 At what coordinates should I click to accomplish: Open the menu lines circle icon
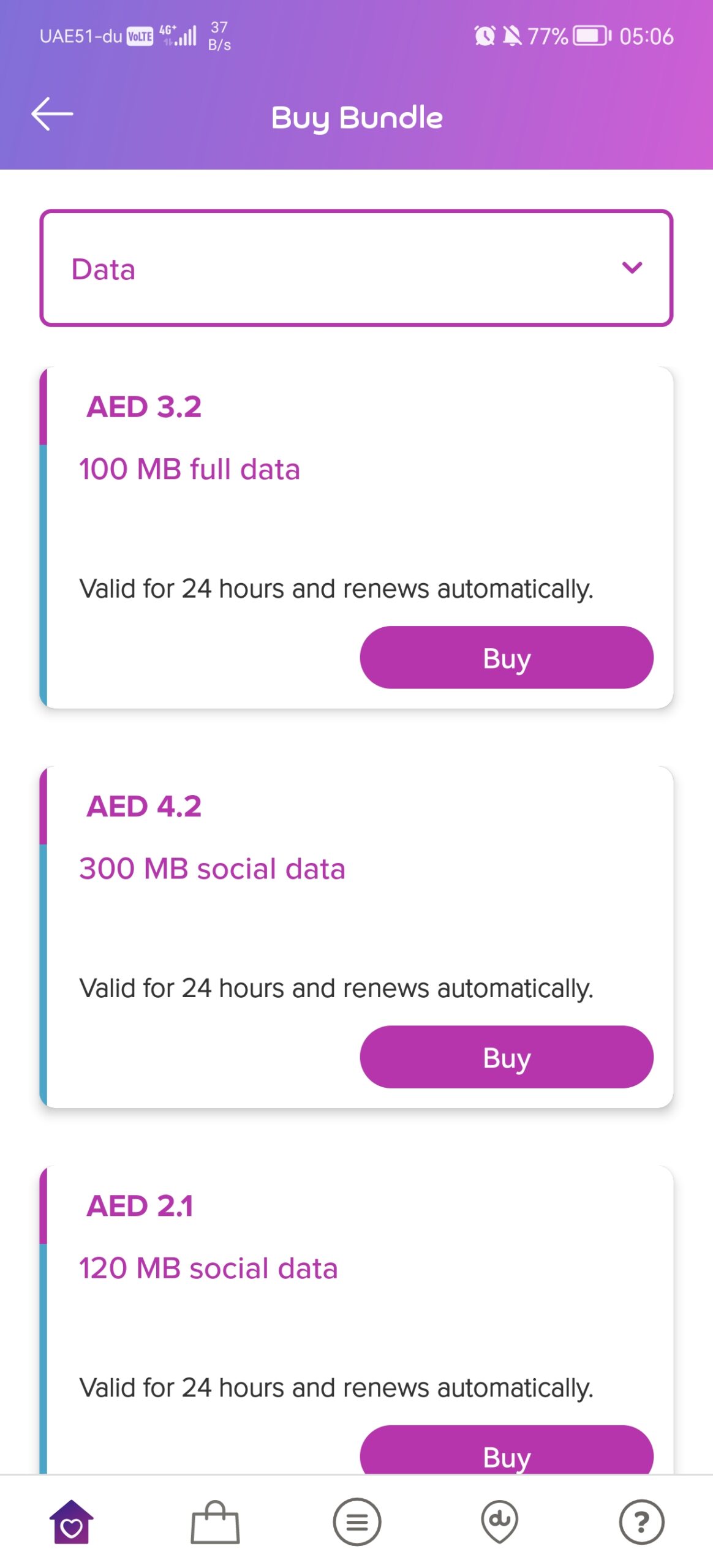(x=357, y=1521)
